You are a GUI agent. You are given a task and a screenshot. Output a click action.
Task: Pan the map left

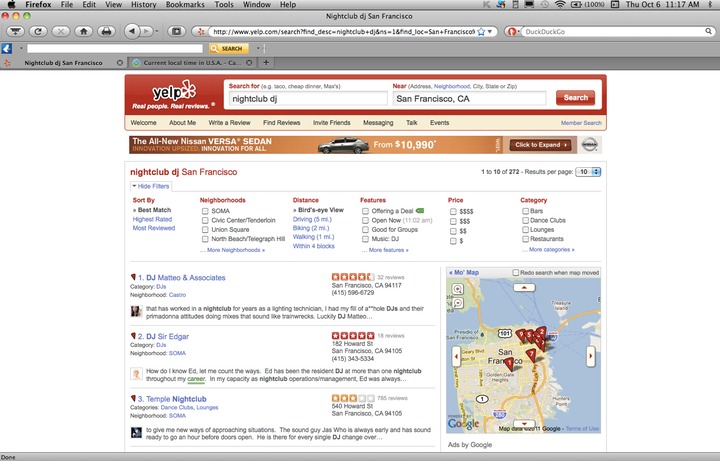(x=456, y=356)
